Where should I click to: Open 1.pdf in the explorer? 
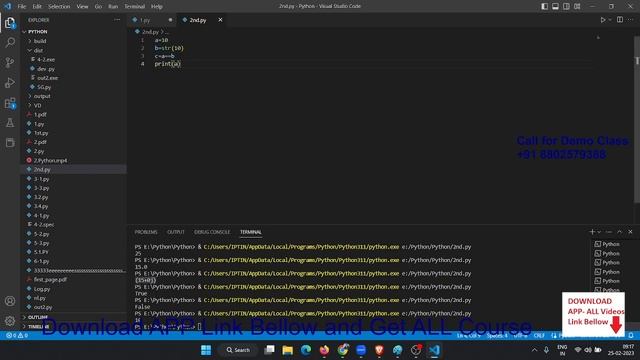[x=73, y=115]
